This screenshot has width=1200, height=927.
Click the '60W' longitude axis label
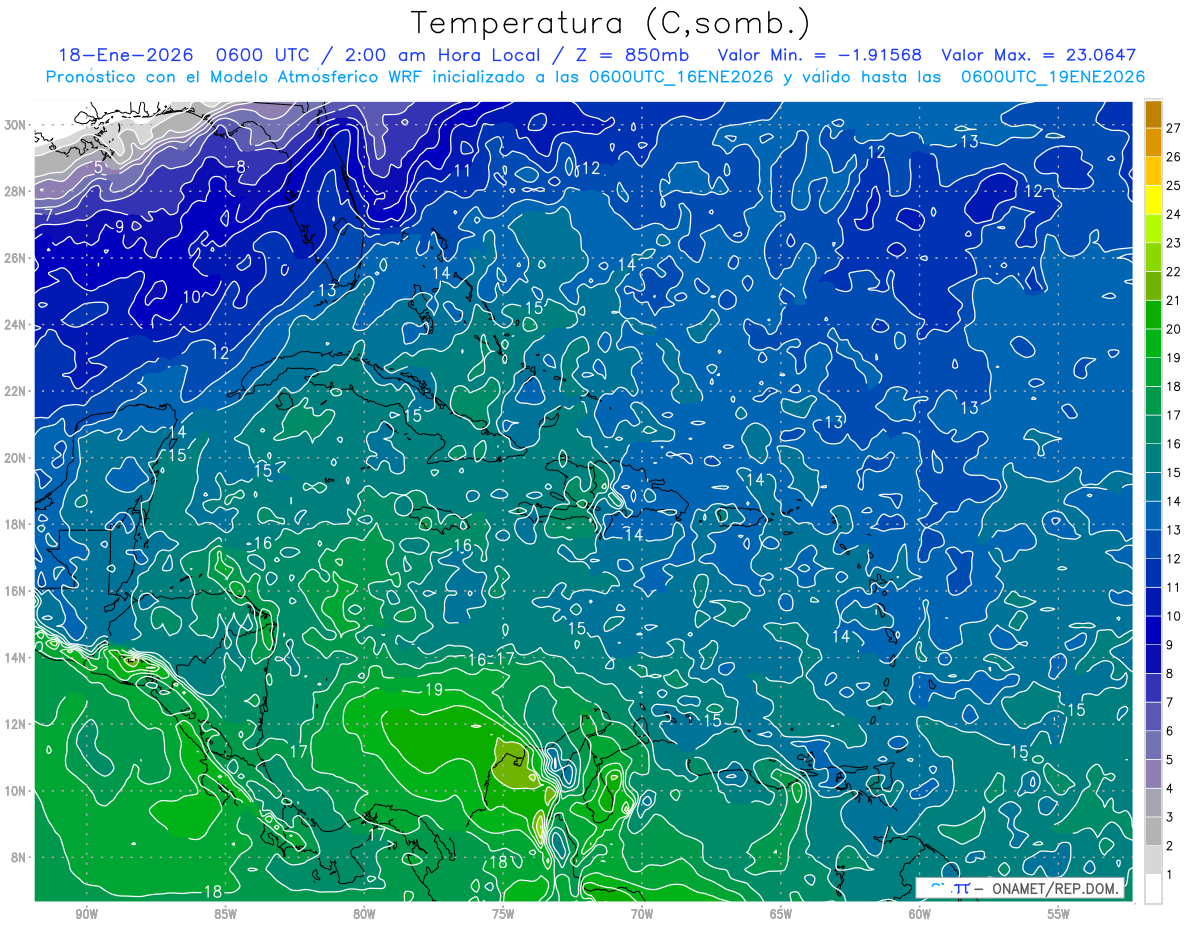(x=920, y=914)
